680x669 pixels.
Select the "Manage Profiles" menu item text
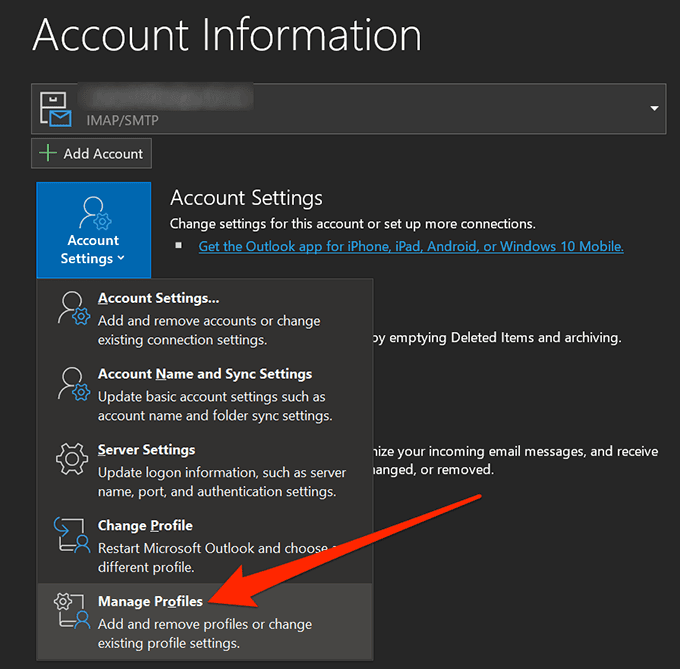coord(150,602)
